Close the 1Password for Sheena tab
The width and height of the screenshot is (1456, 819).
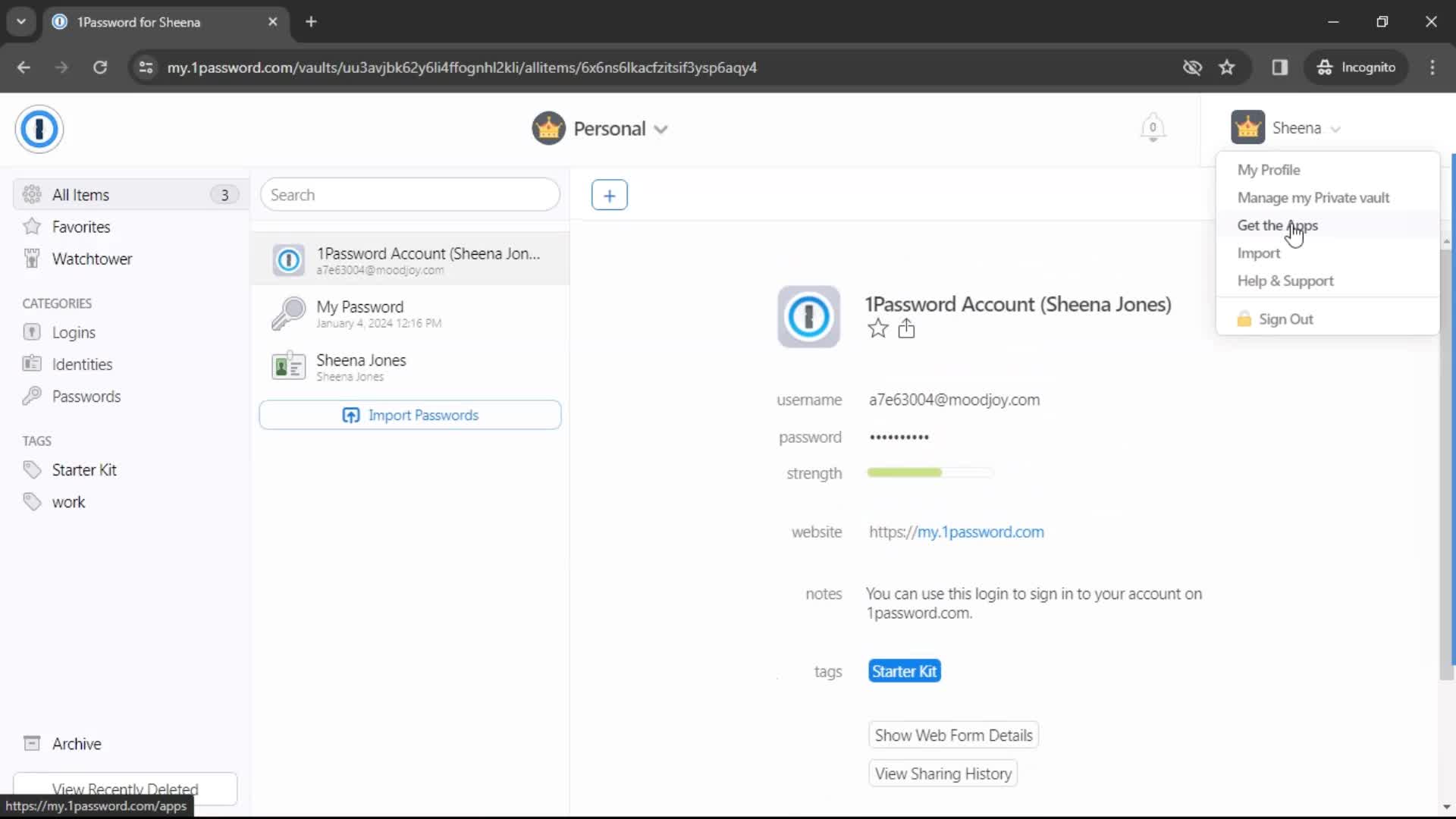click(273, 22)
